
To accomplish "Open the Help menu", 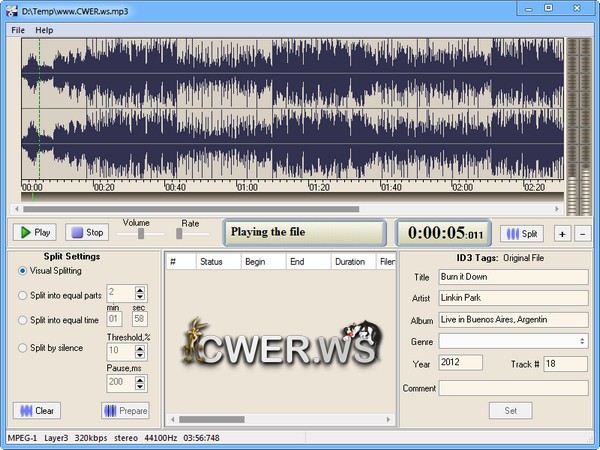I will coord(44,30).
